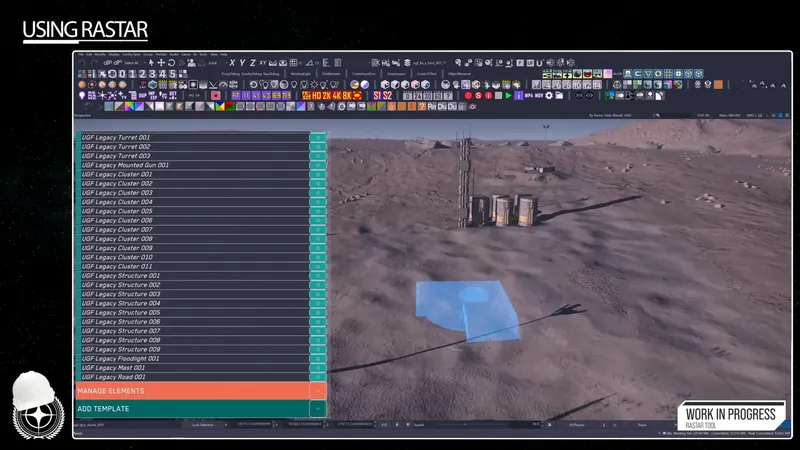Click teal button beside UGF Legacy Cluster 004

click(317, 202)
